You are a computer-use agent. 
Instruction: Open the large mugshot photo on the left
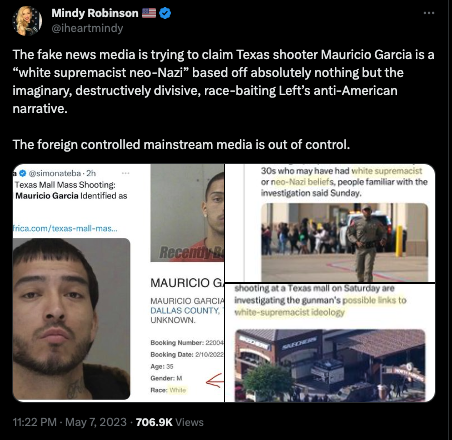71,319
